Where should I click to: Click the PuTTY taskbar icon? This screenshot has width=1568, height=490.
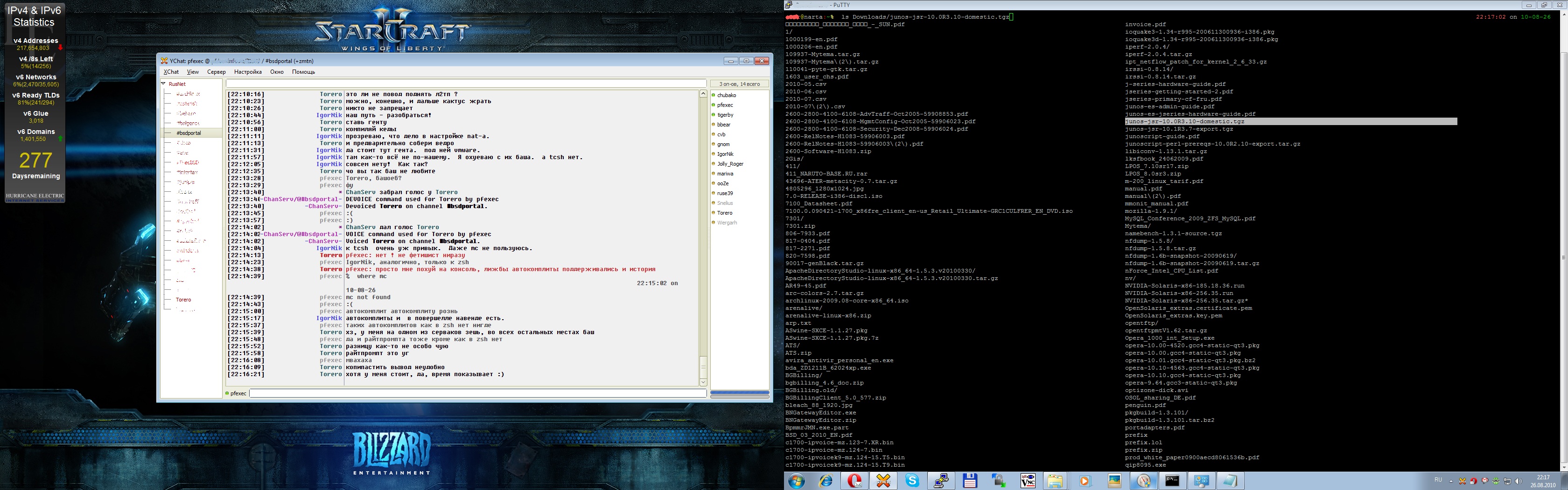[x=941, y=481]
